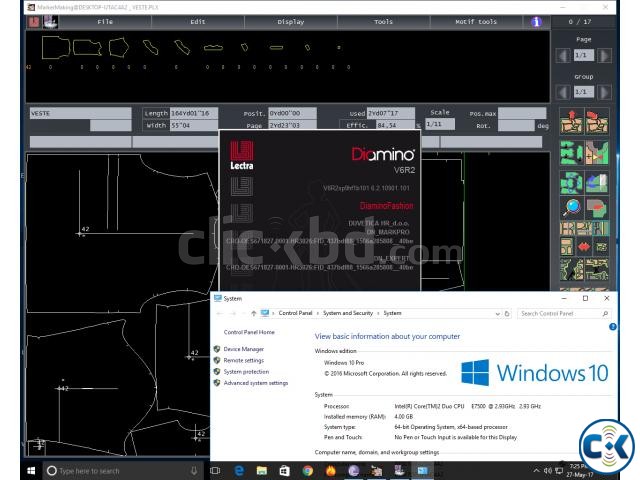
Task: Launch Microsoft Edge from the taskbar
Action: 239,471
